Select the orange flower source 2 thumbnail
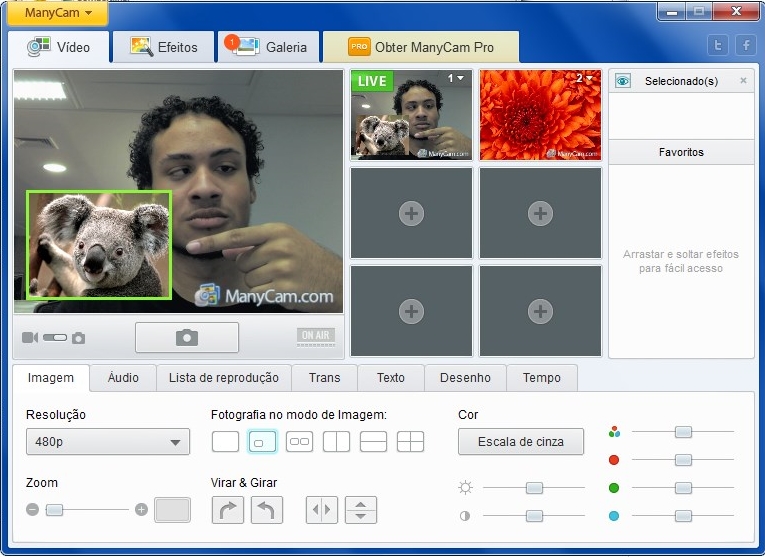The height and width of the screenshot is (557, 765). coord(540,115)
